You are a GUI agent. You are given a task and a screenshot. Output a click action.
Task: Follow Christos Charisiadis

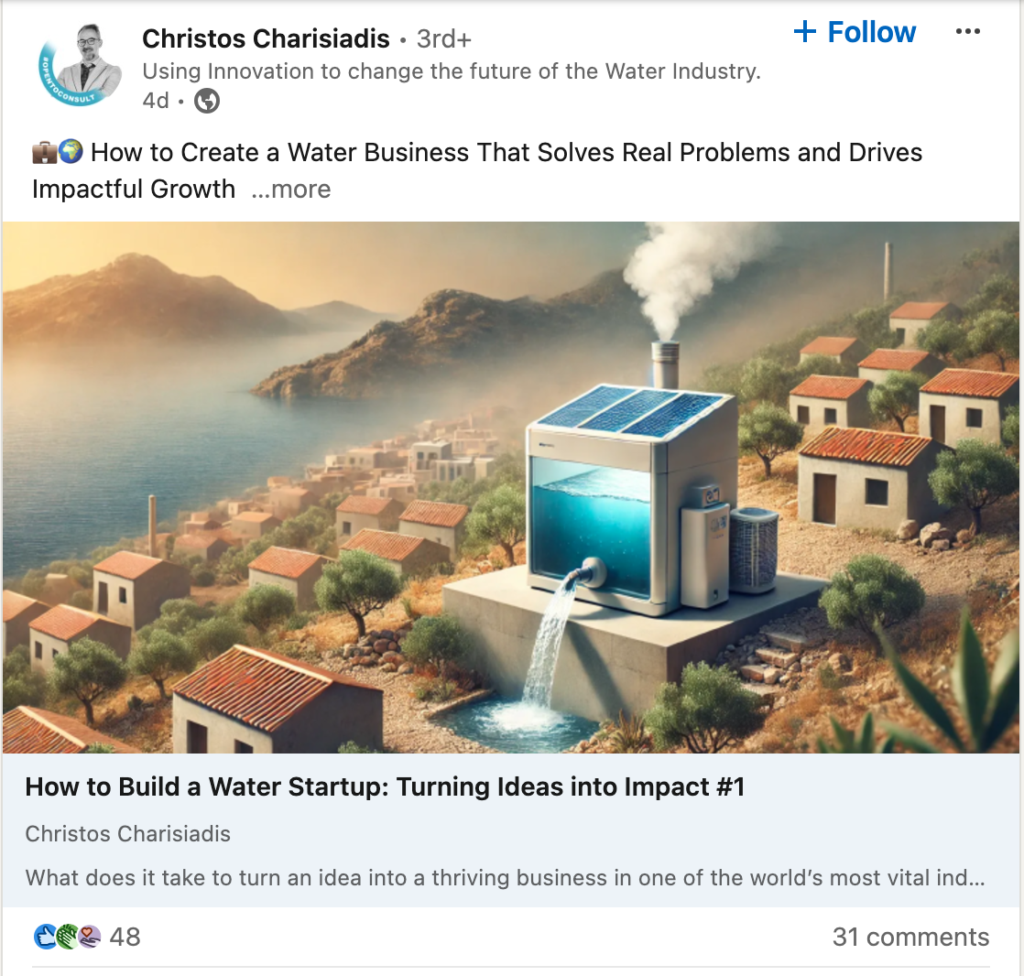click(854, 31)
